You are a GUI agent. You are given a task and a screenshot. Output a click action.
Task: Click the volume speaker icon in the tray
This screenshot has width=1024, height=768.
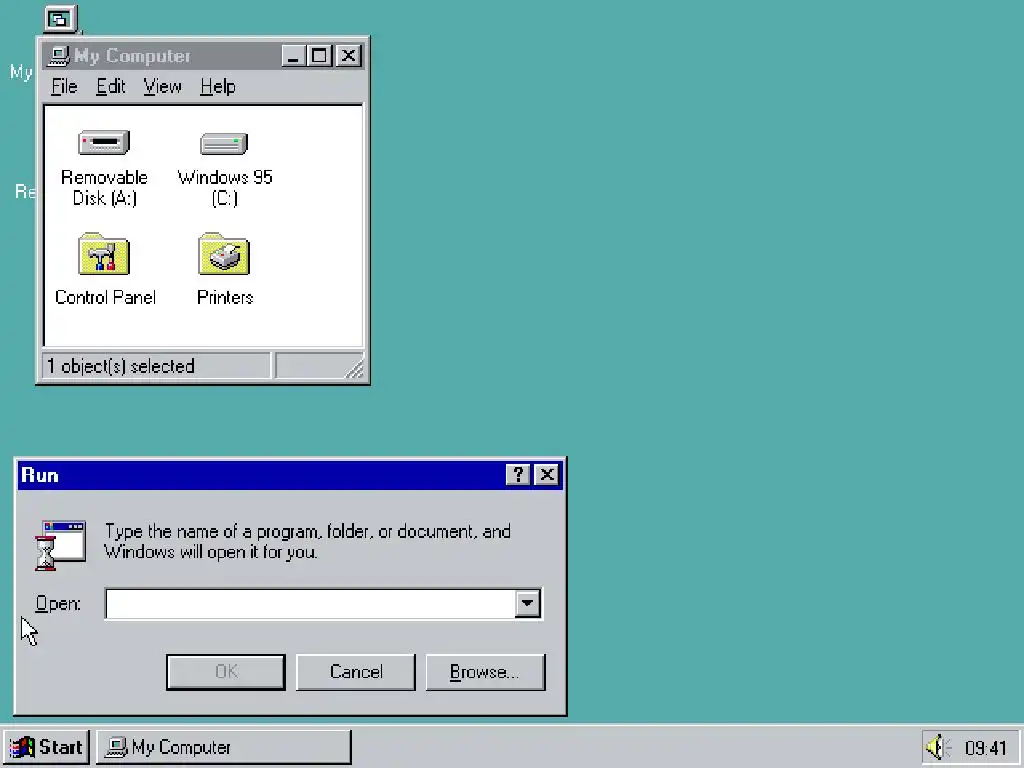click(x=938, y=746)
